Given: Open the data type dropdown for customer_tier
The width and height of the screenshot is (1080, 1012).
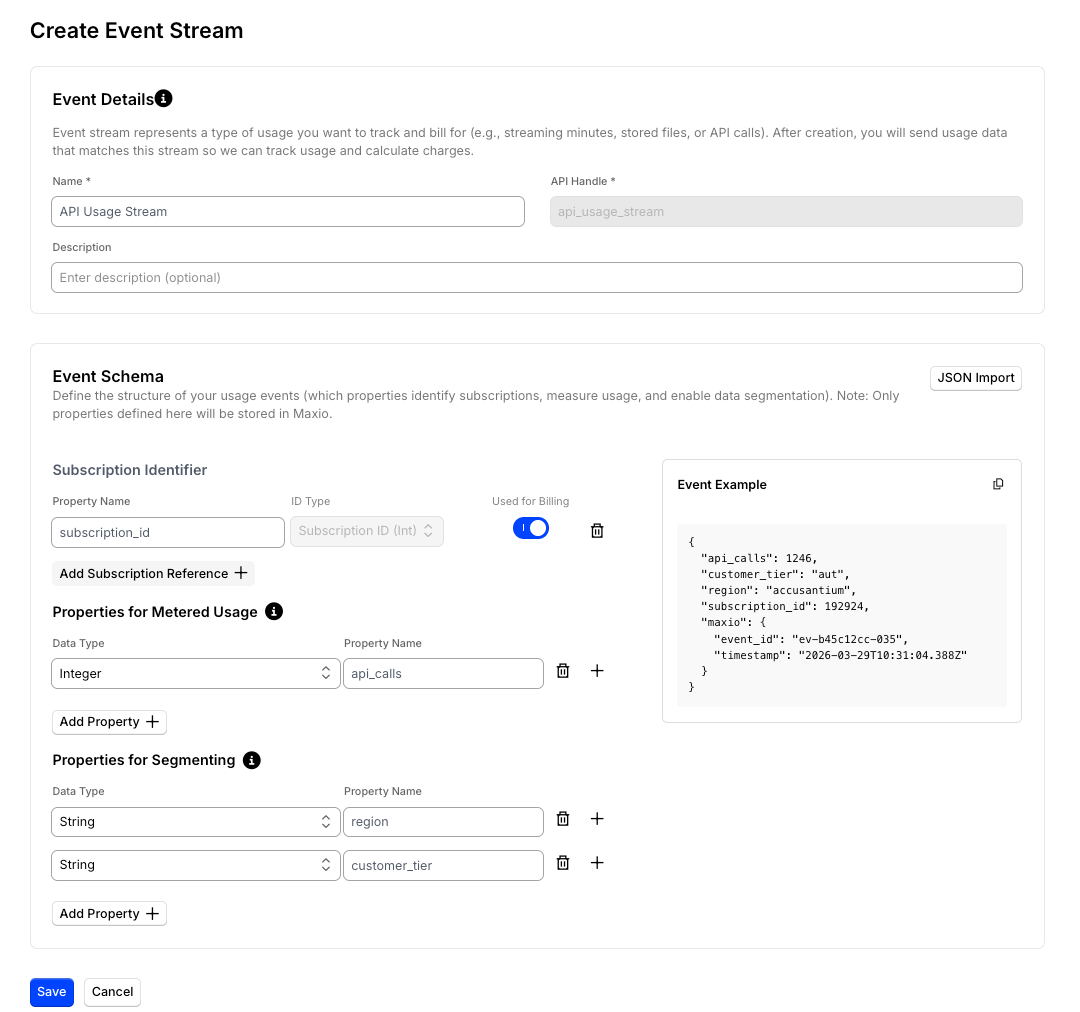Looking at the screenshot, I should (x=196, y=865).
